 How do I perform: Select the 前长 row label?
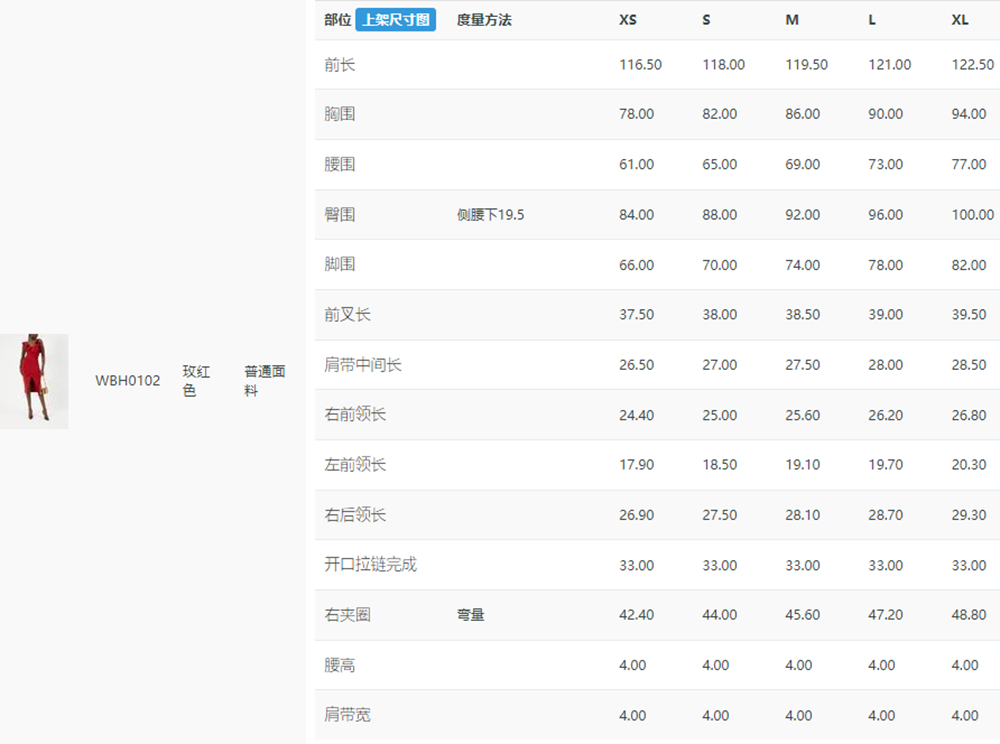[x=339, y=64]
